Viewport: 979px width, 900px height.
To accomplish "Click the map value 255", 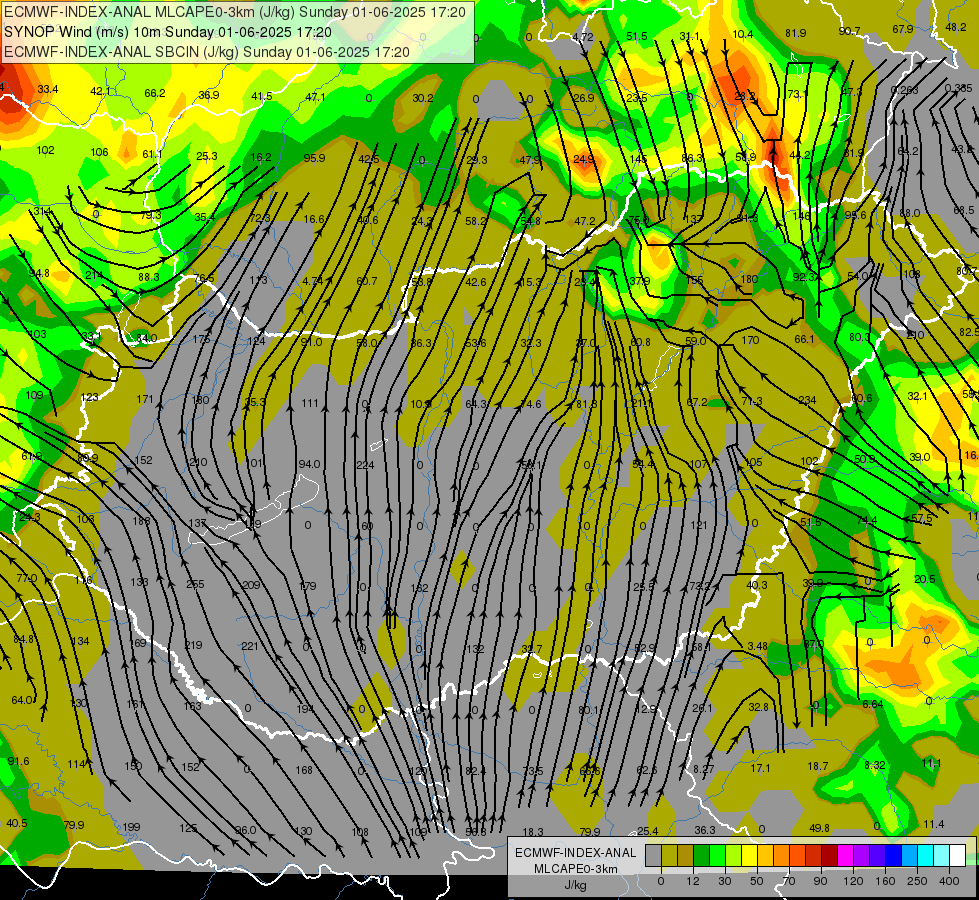I will pyautogui.click(x=195, y=584).
